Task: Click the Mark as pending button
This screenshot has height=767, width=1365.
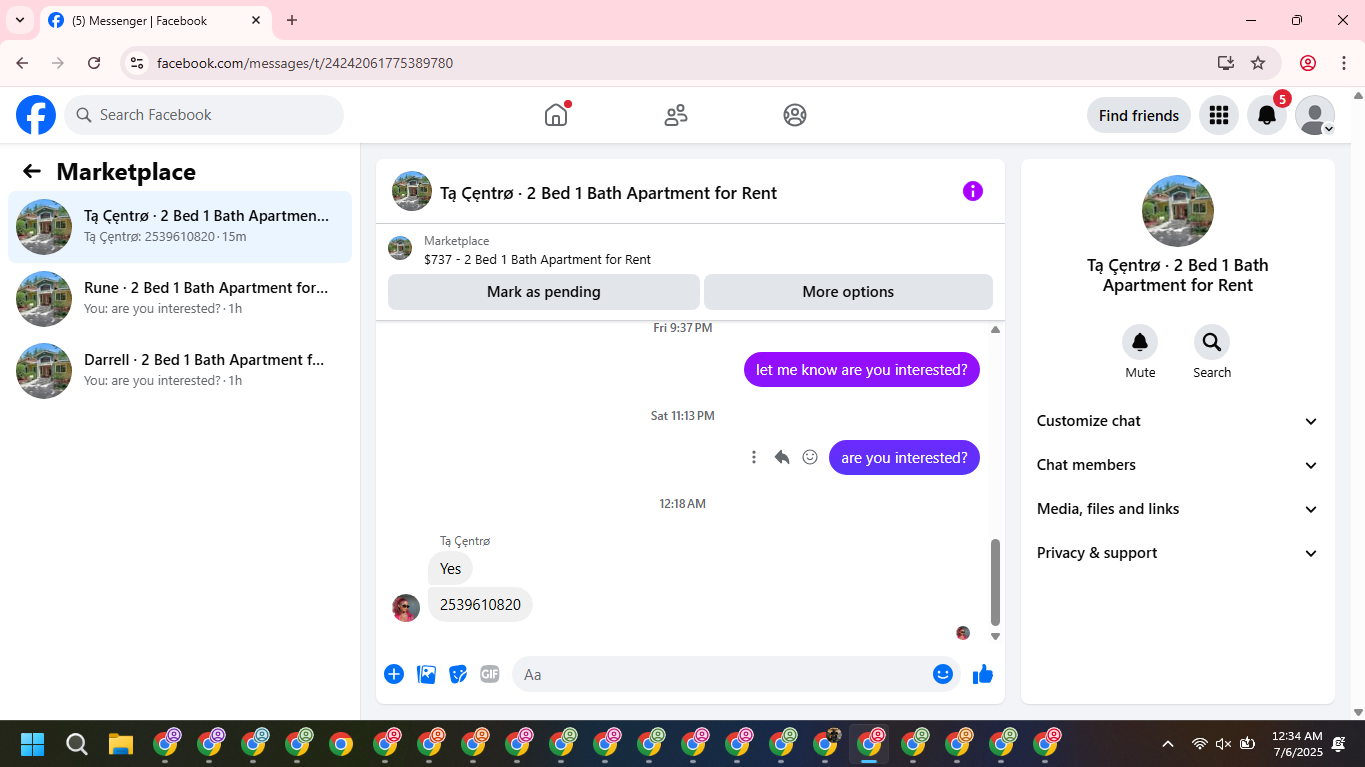Action: coord(544,292)
